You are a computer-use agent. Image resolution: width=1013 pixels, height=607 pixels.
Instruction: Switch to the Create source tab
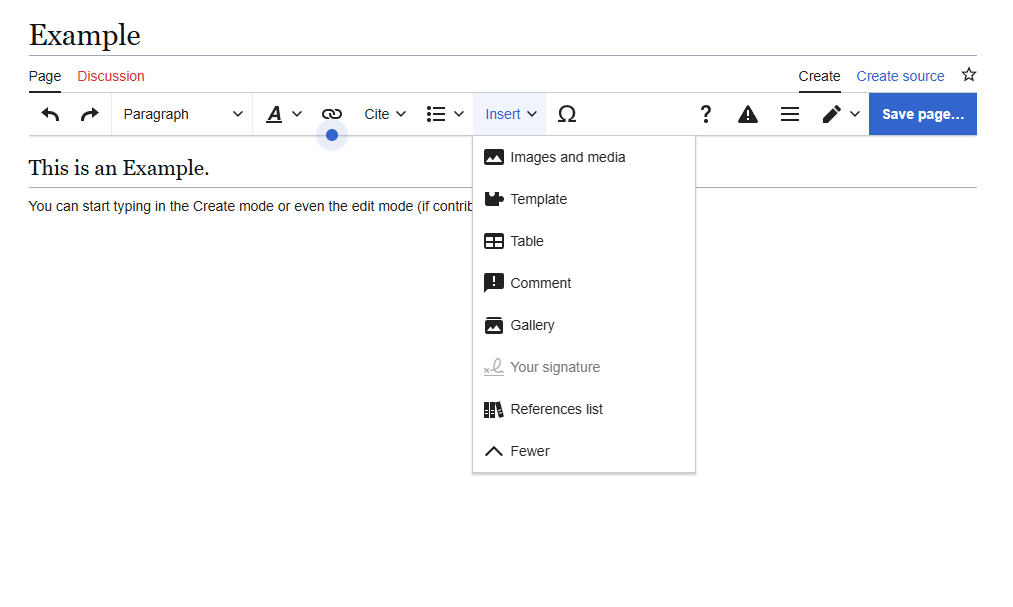pos(900,76)
